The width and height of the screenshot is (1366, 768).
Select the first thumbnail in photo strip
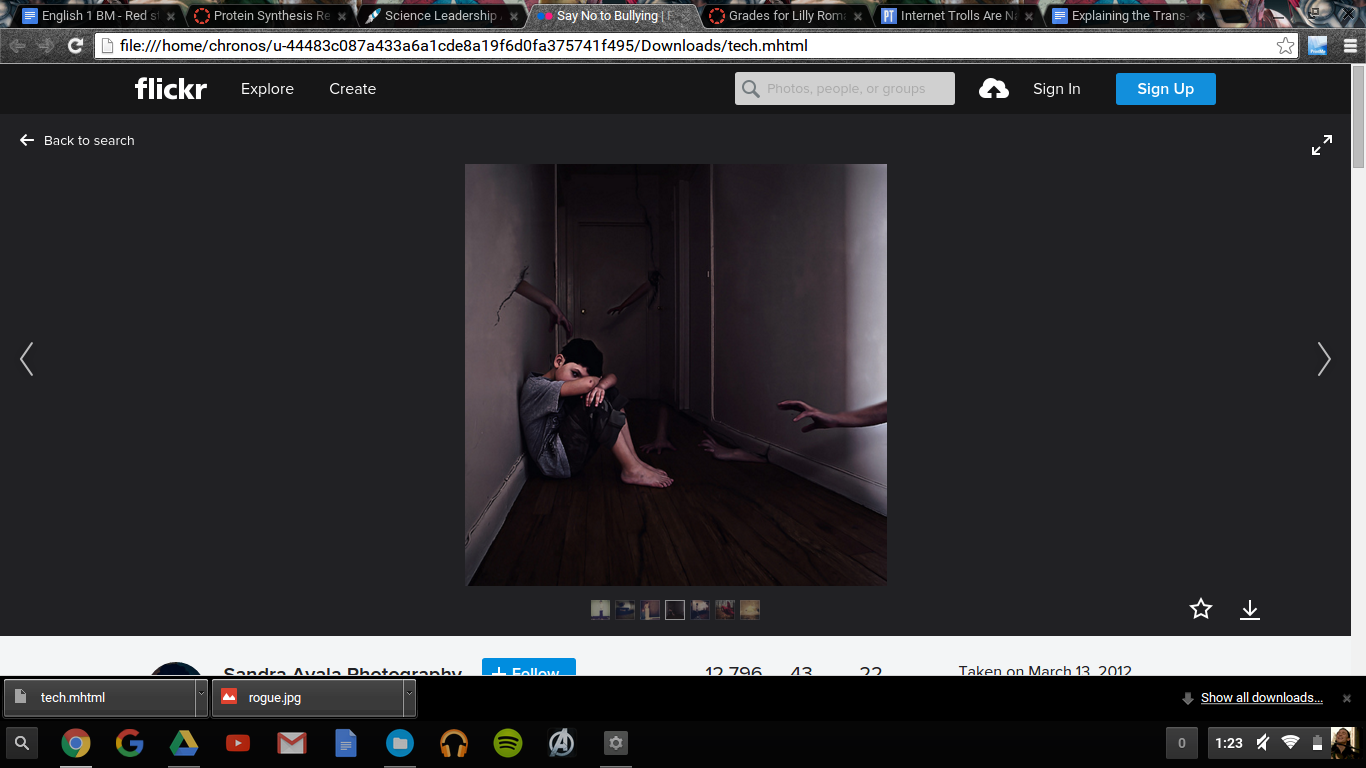pos(600,609)
